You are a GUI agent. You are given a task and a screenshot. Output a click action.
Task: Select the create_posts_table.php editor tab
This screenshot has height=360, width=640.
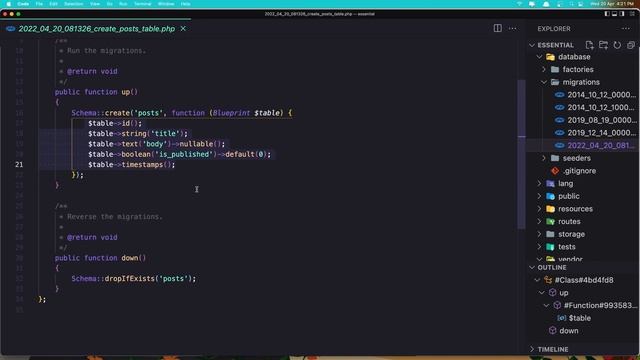coord(96,29)
